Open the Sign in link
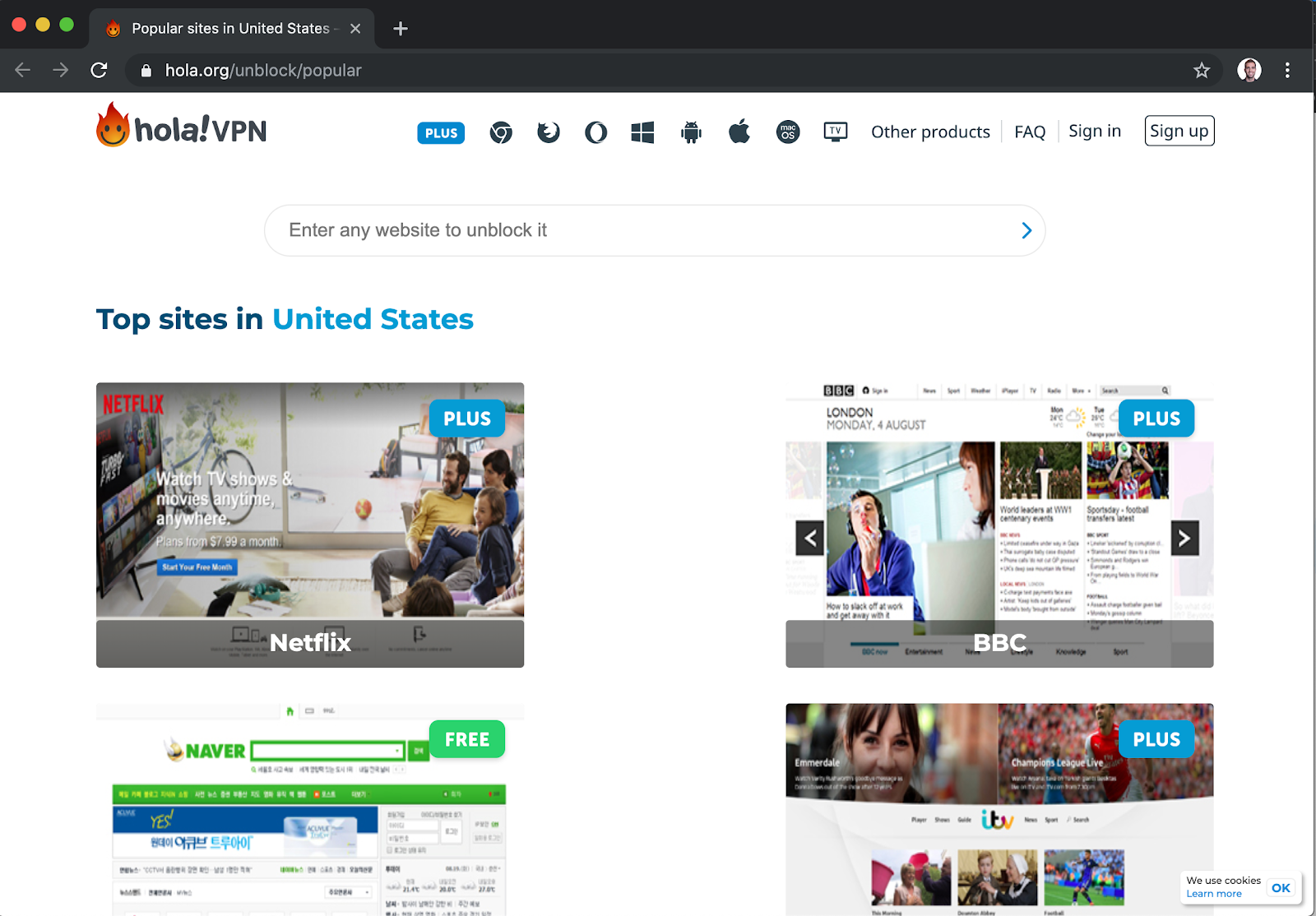Image resolution: width=1316 pixels, height=916 pixels. point(1095,131)
